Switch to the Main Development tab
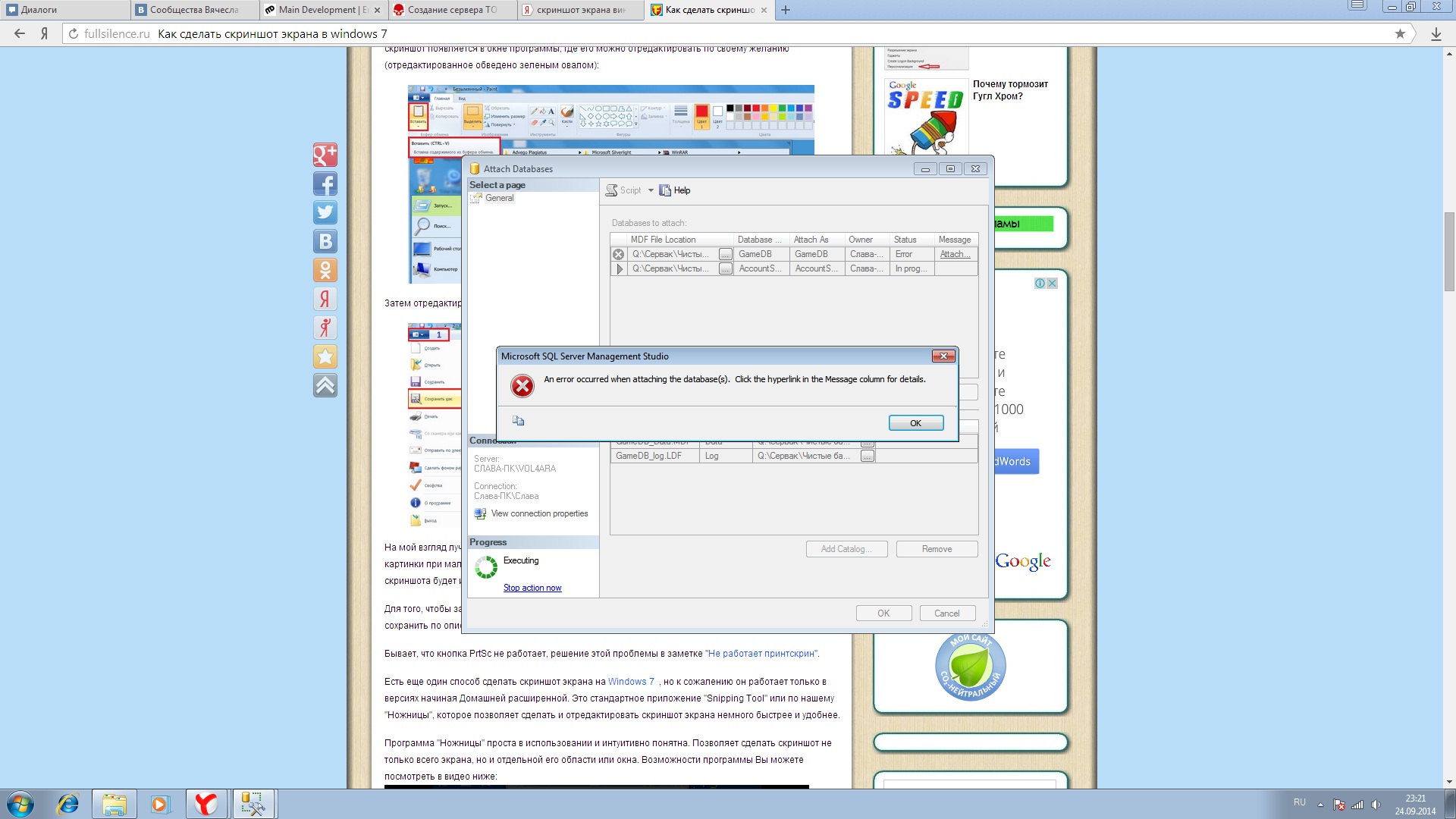Screen dimensions: 1456x819 coord(322,10)
